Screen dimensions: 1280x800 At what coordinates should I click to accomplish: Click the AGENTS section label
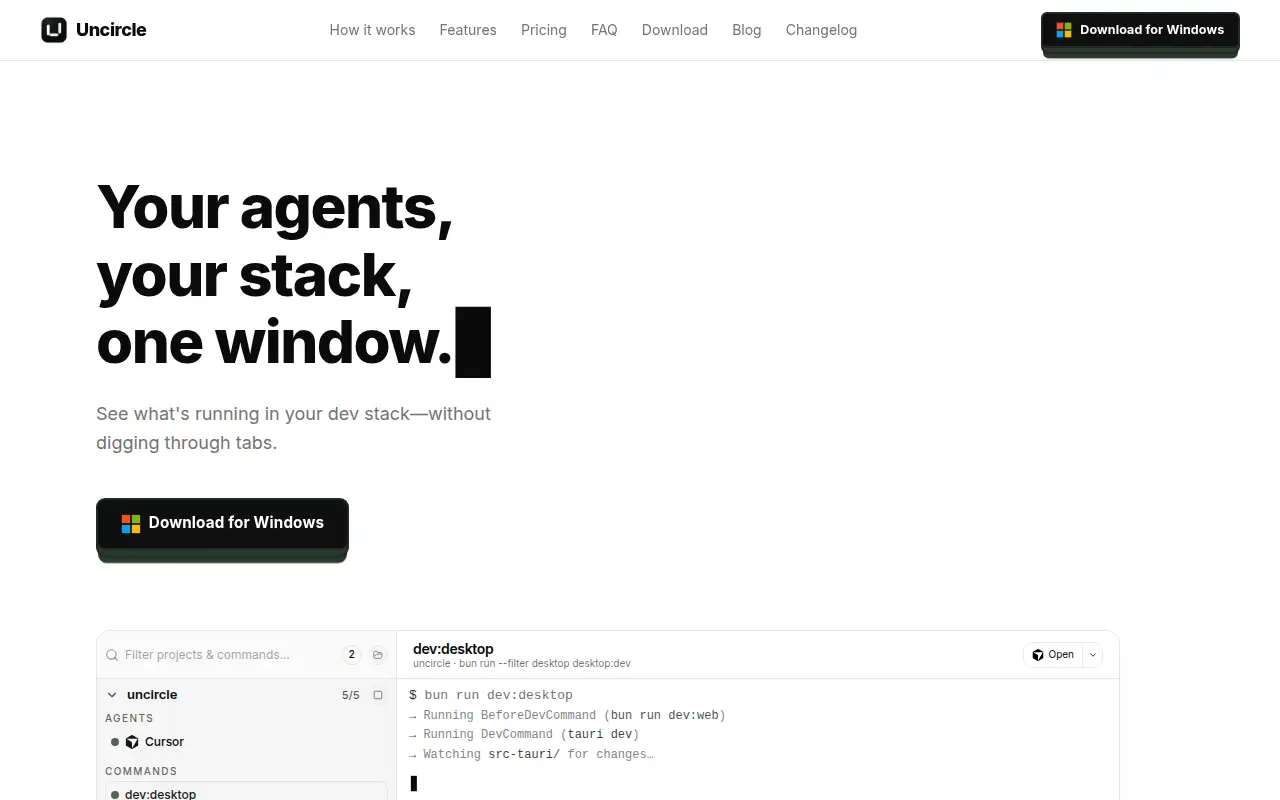point(129,718)
